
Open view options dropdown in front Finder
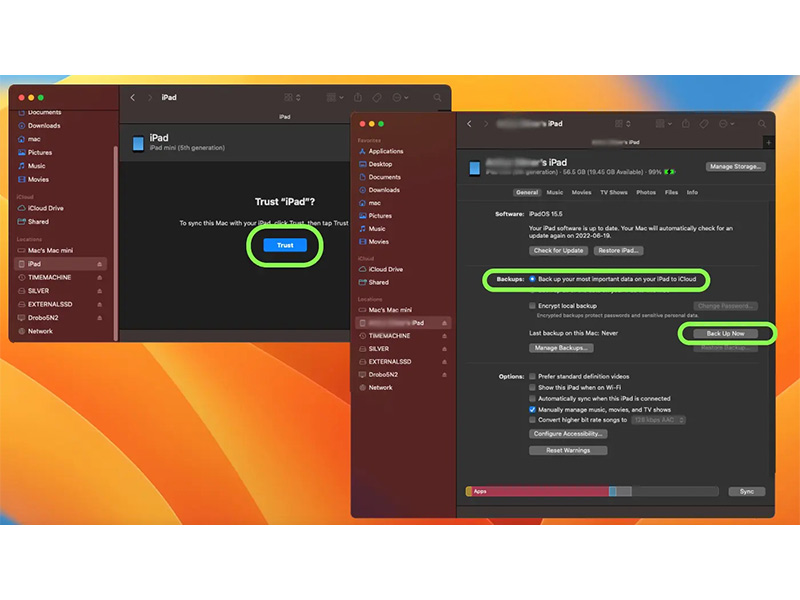622,124
